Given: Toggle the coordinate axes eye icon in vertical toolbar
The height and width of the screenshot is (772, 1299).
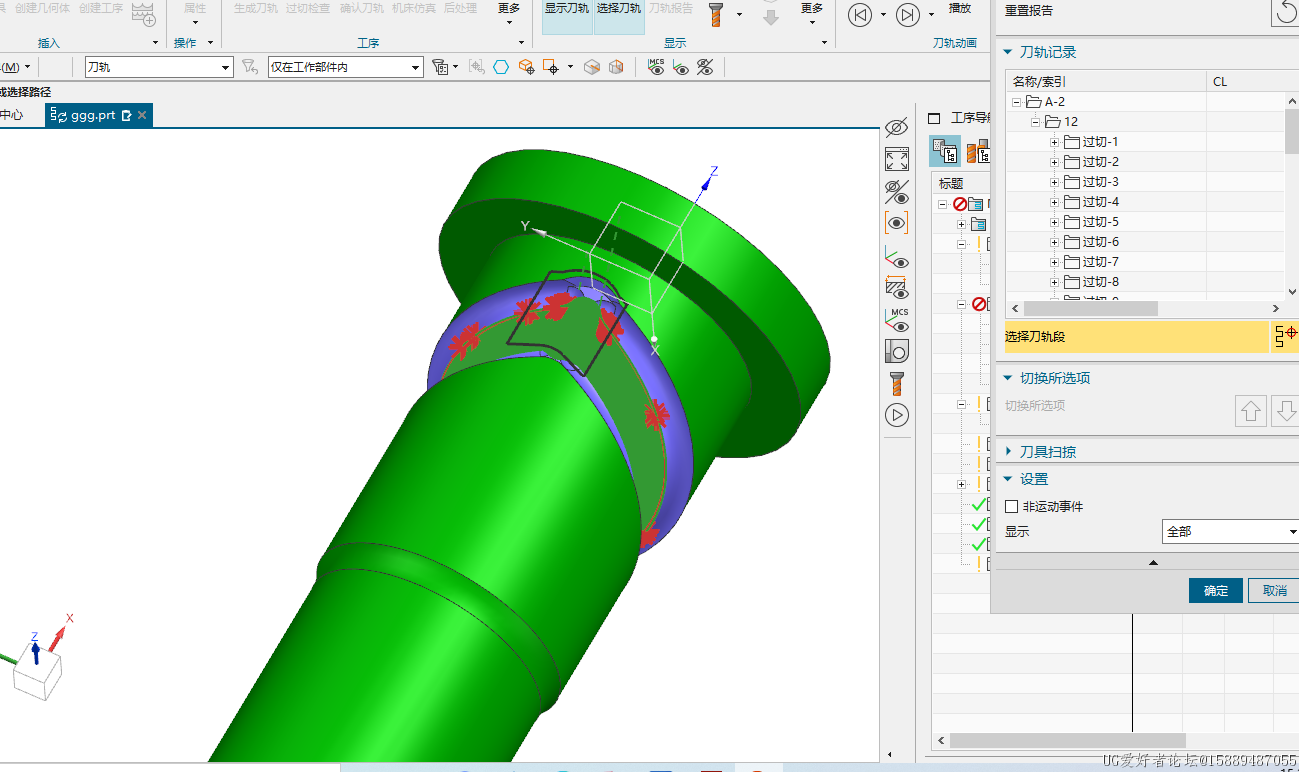Looking at the screenshot, I should (897, 257).
